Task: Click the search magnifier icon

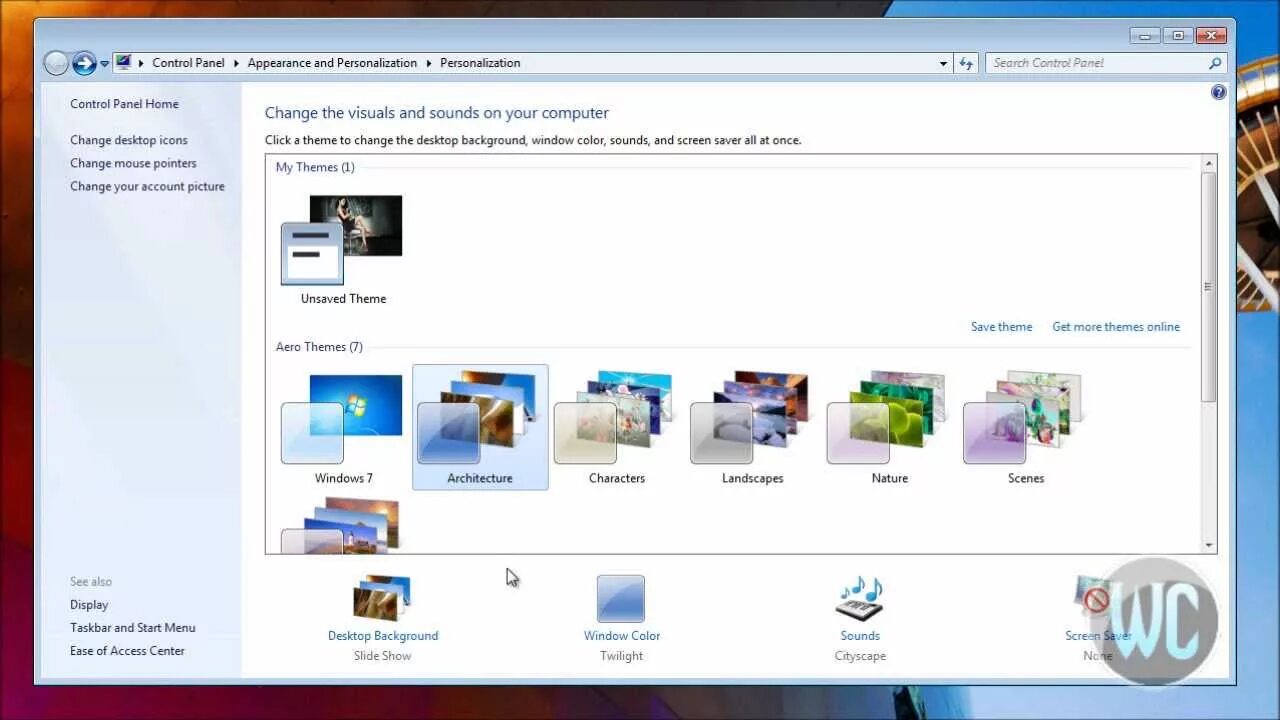Action: click(x=1215, y=63)
